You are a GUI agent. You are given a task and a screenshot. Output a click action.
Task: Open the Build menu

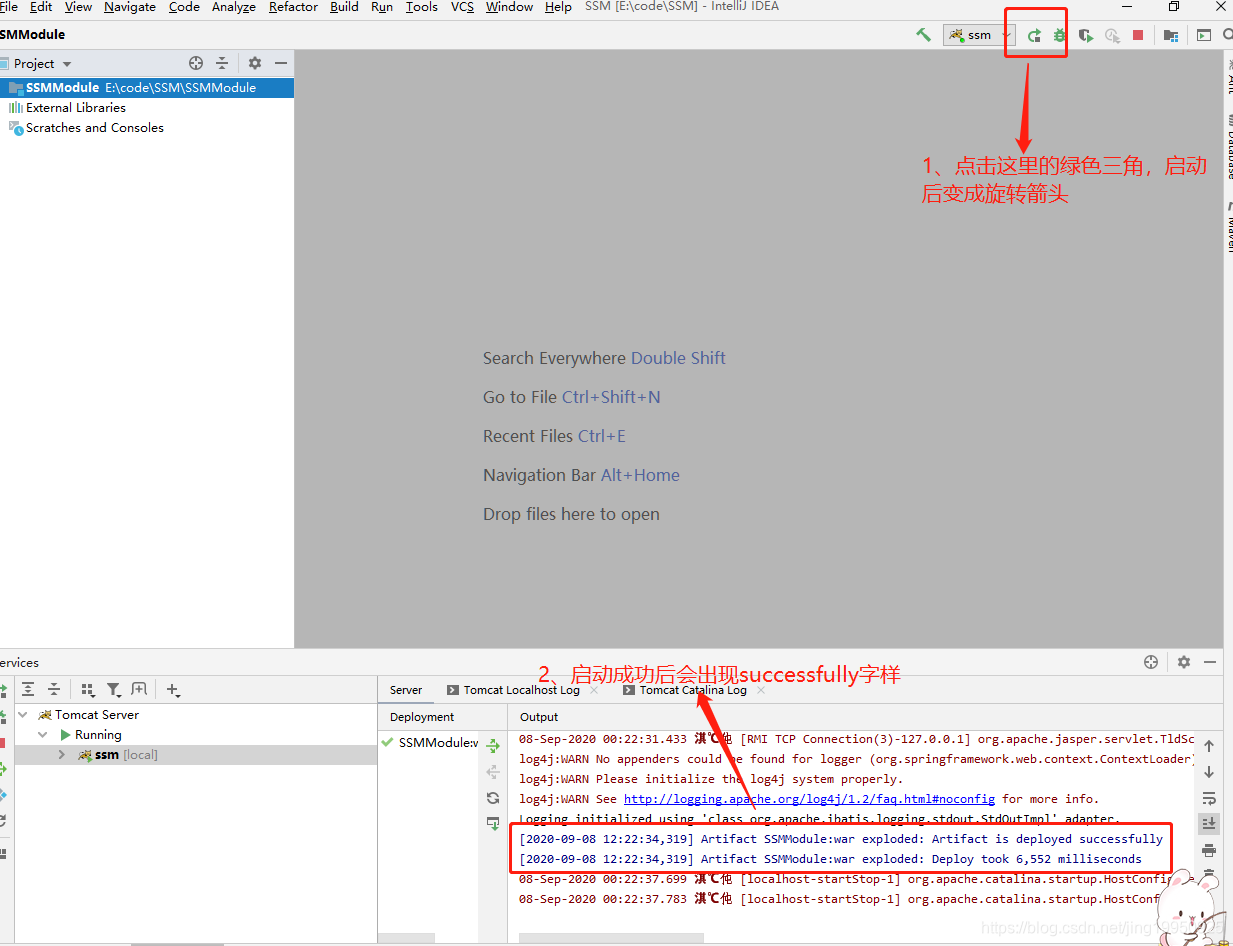click(x=344, y=7)
